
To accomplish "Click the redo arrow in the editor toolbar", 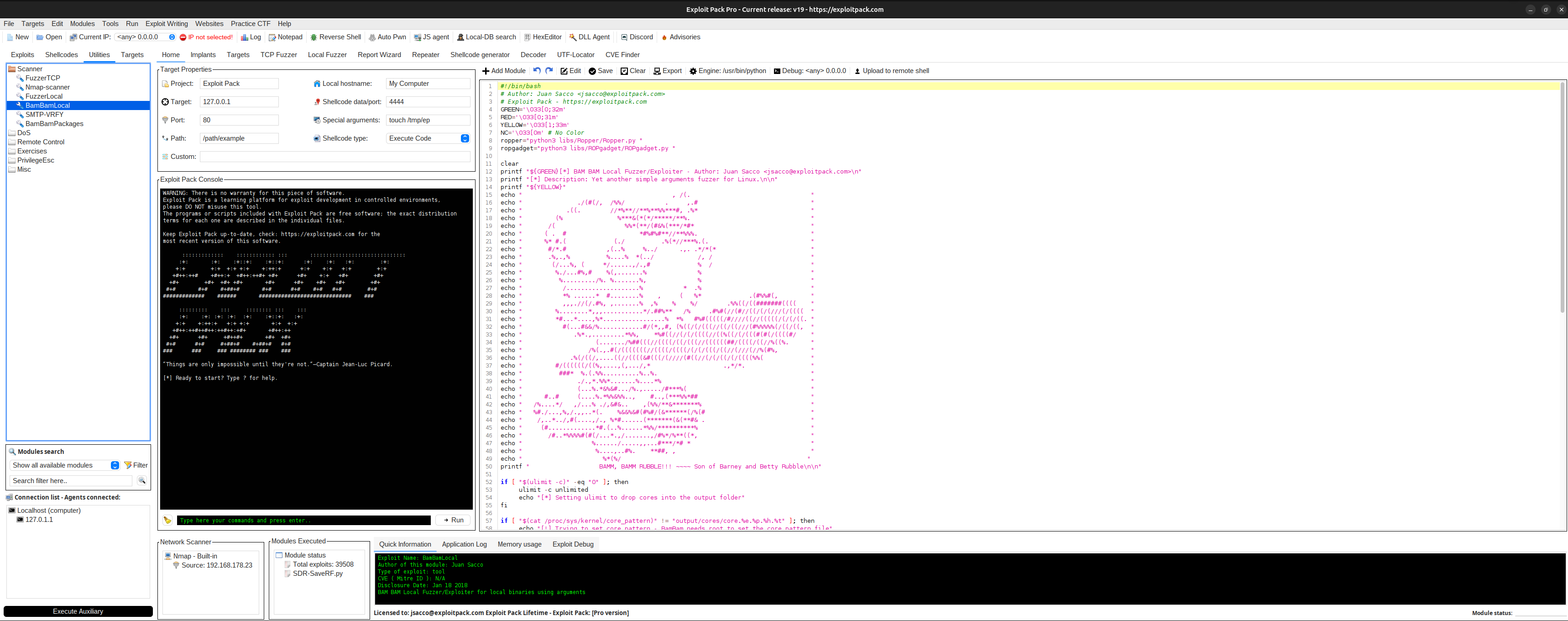I will coord(549,71).
